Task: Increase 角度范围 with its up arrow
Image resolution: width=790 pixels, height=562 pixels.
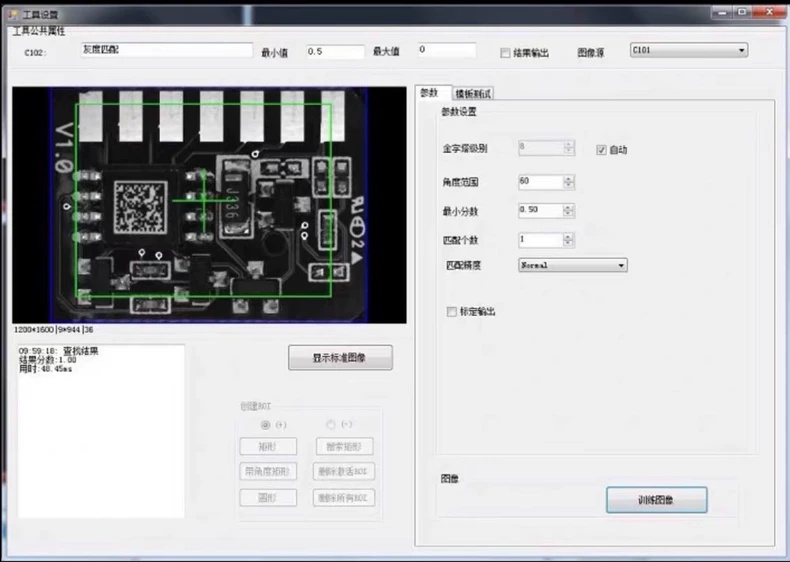Action: click(x=568, y=178)
